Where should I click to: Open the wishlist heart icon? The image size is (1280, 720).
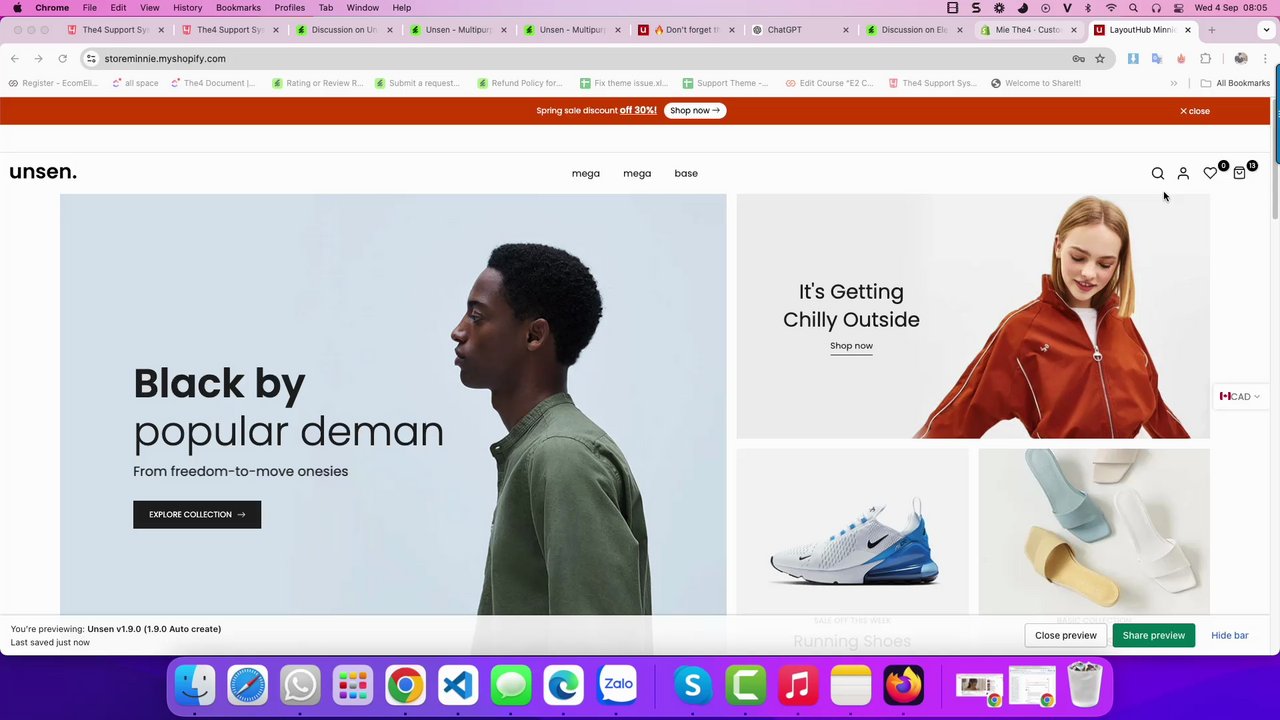point(1210,174)
